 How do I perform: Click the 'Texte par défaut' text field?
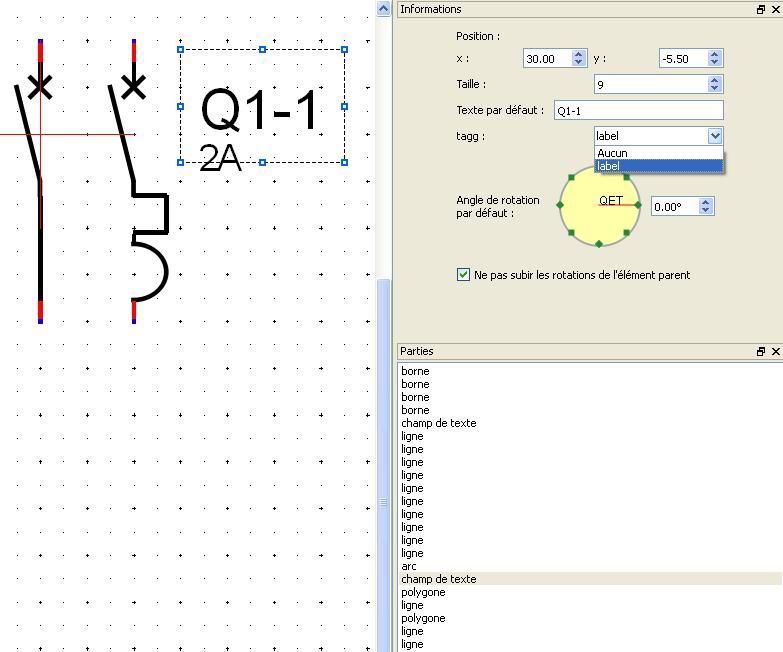[x=637, y=110]
